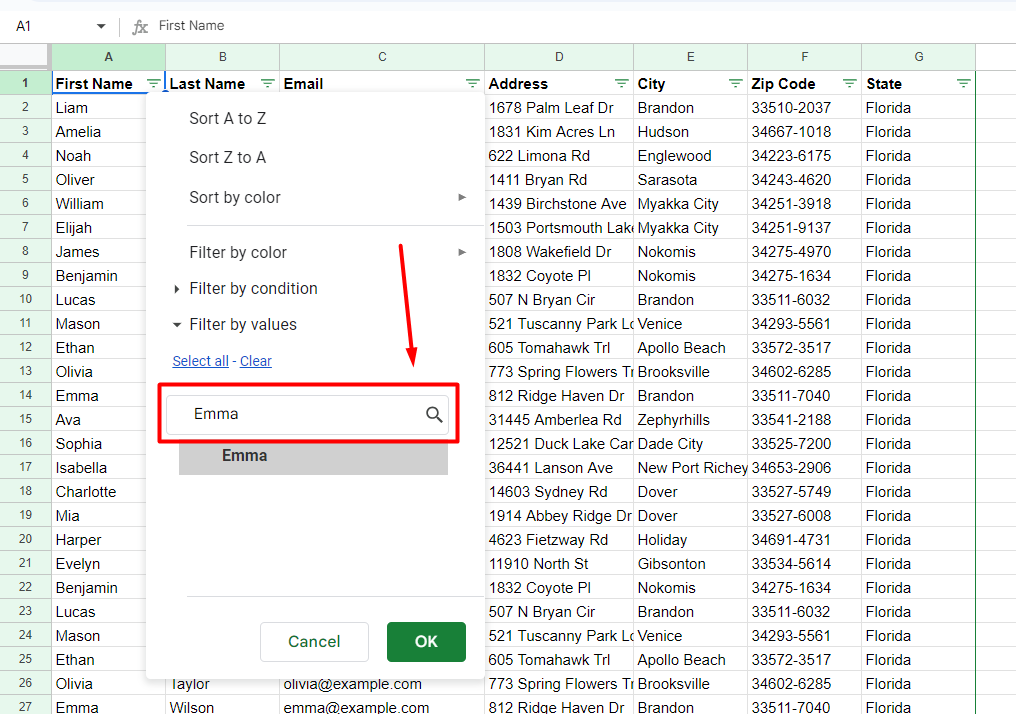Select row 14 header
Viewport: 1016px width, 714px height.
point(25,395)
